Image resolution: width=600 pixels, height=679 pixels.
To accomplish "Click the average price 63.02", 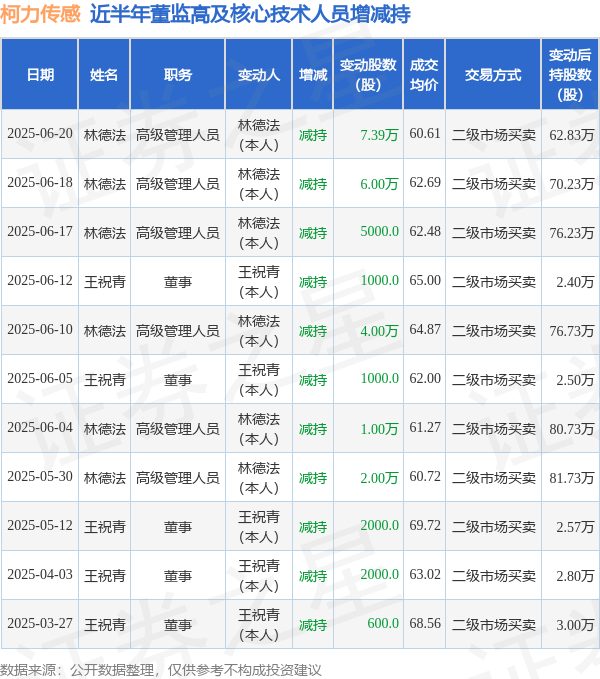I will pyautogui.click(x=425, y=574).
